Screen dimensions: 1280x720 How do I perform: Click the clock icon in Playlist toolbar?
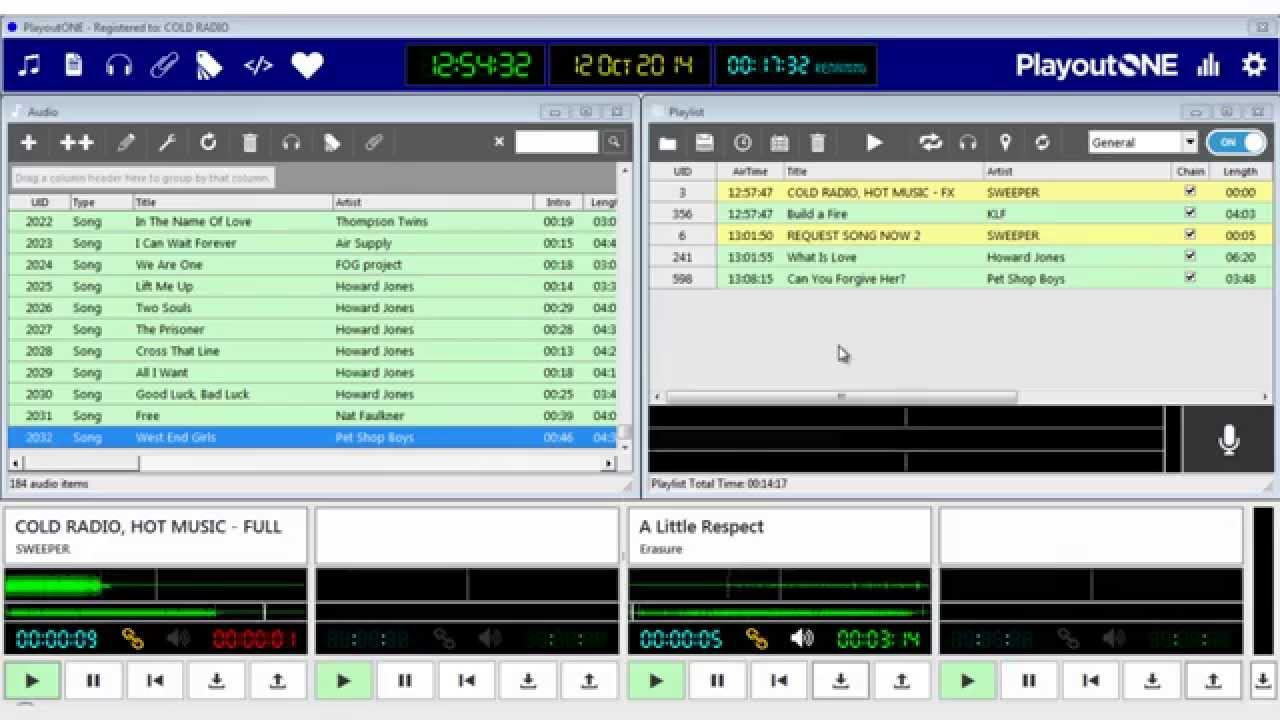pyautogui.click(x=743, y=143)
